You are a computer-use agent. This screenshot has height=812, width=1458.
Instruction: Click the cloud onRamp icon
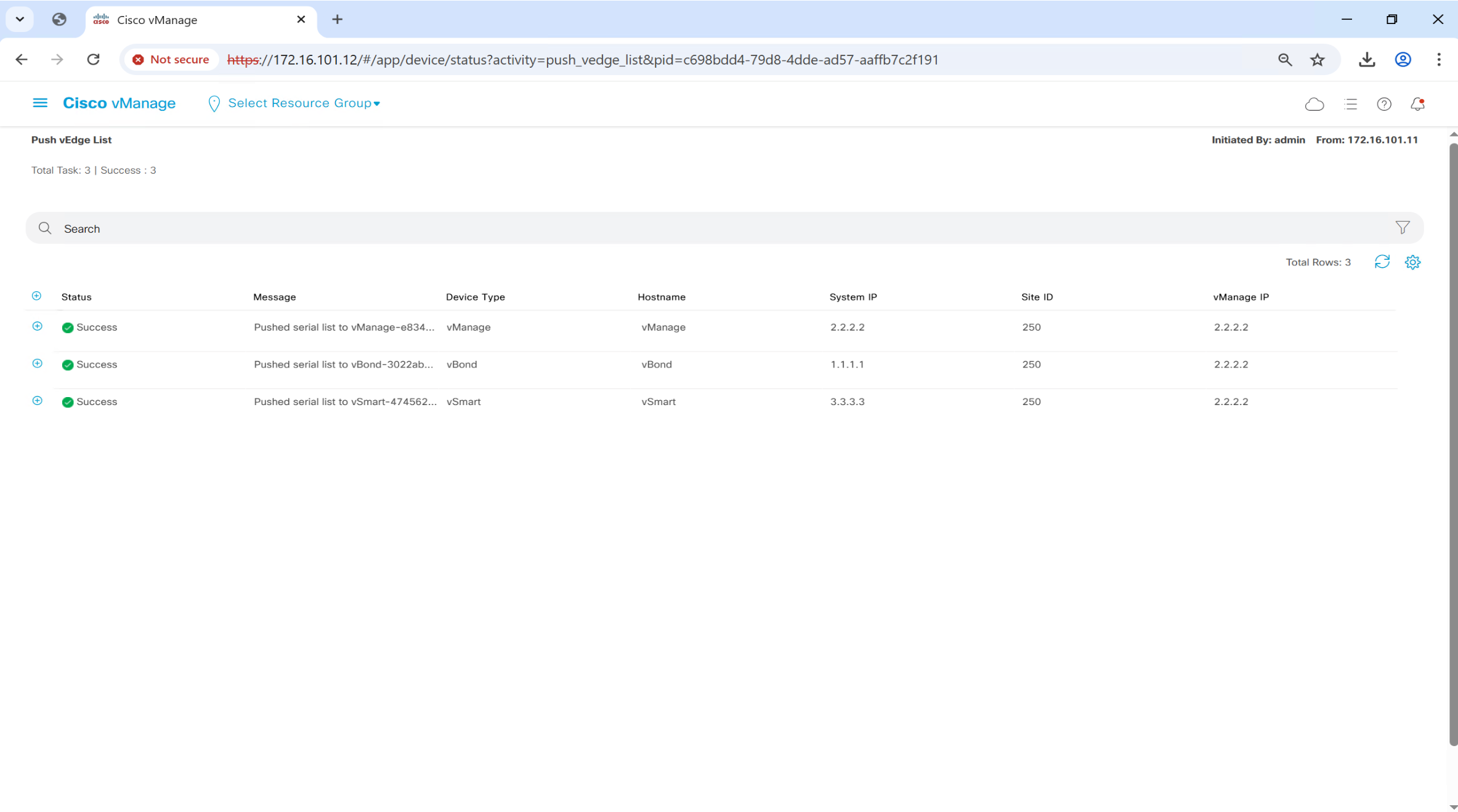[x=1314, y=104]
